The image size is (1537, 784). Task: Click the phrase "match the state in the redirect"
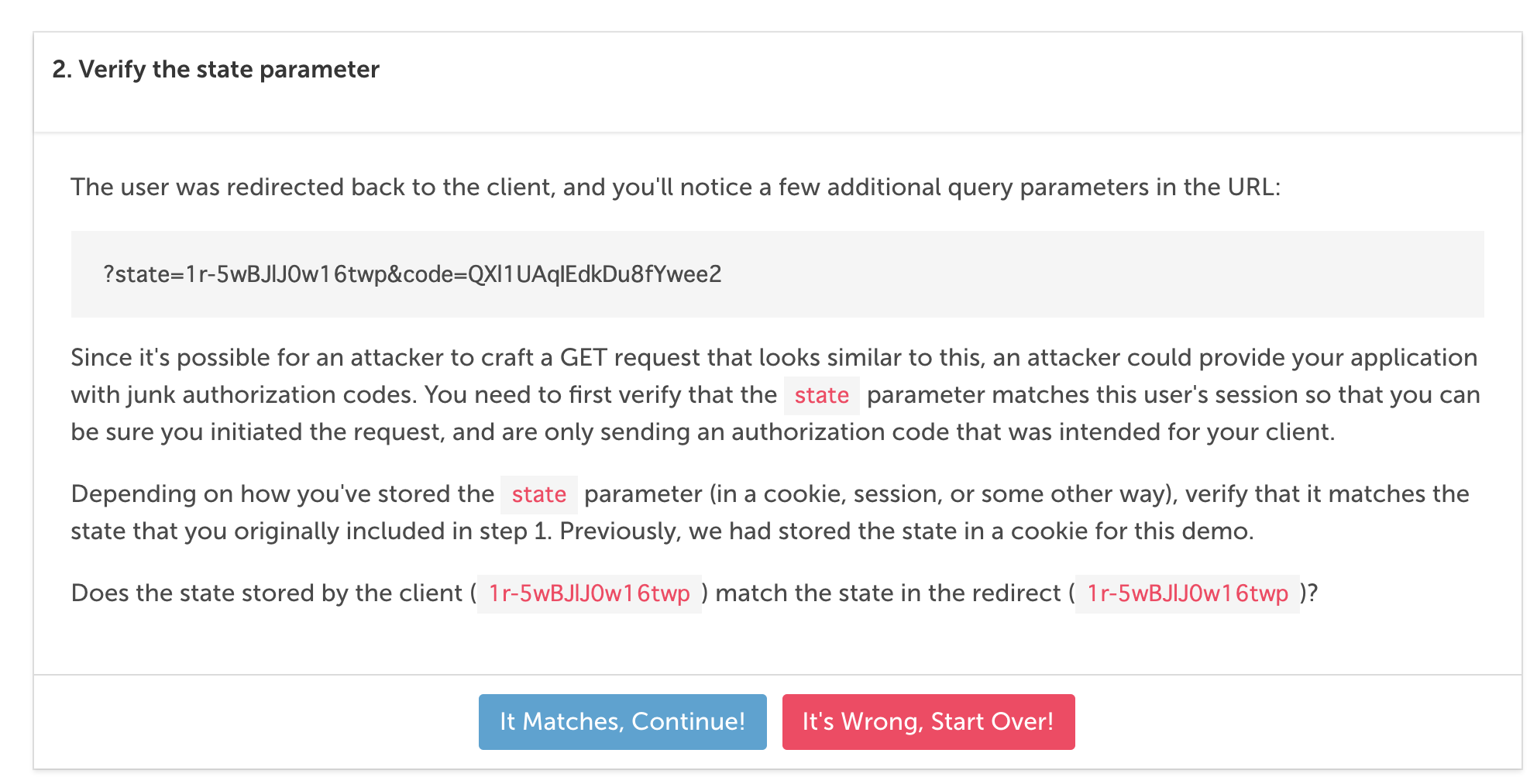(x=888, y=593)
